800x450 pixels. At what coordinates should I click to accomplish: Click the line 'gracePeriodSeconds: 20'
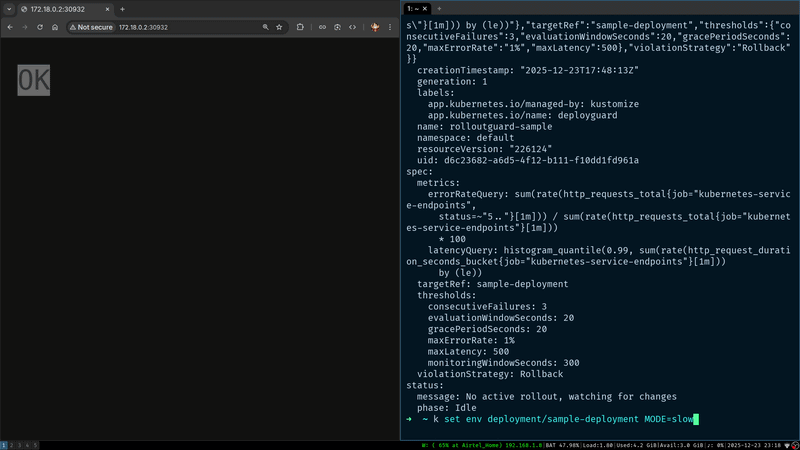pos(487,329)
